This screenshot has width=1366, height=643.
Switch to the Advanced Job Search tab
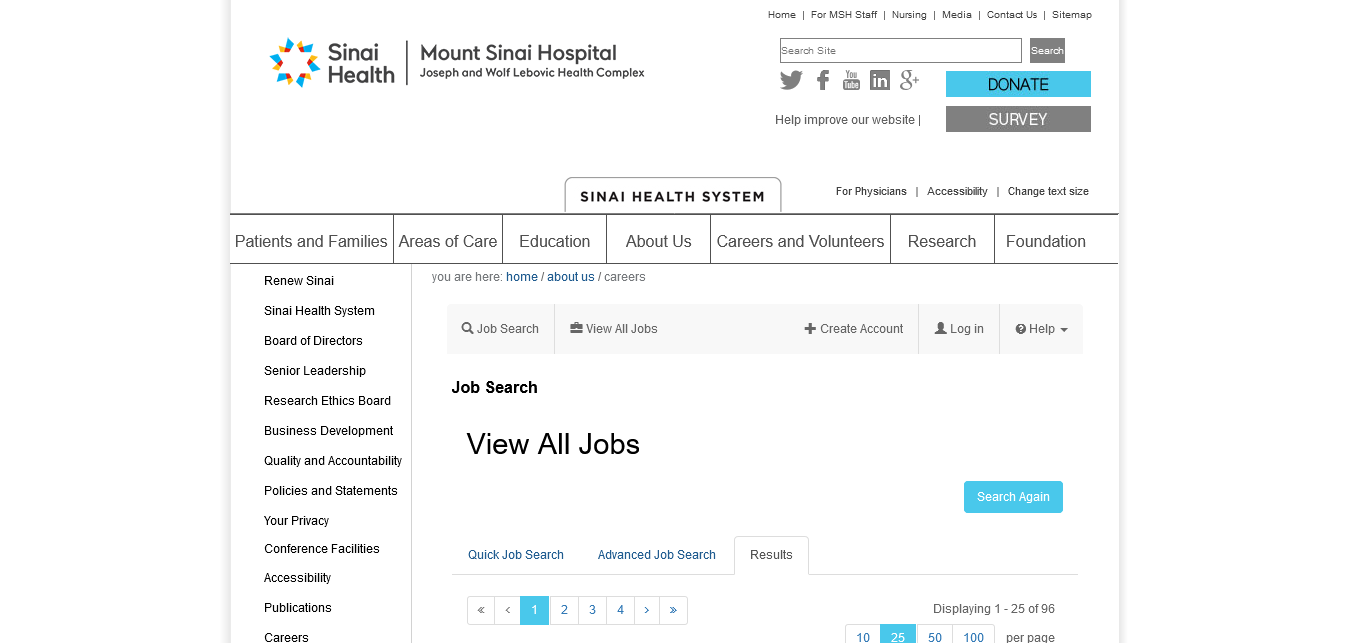coord(656,555)
